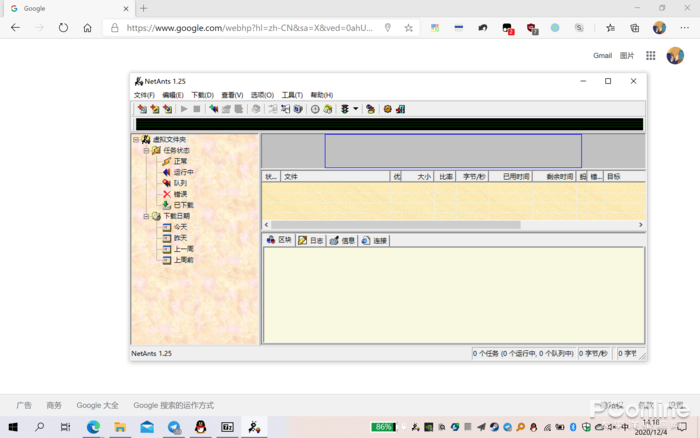Open the dropdown arrow beside traffic light

pyautogui.click(x=355, y=109)
